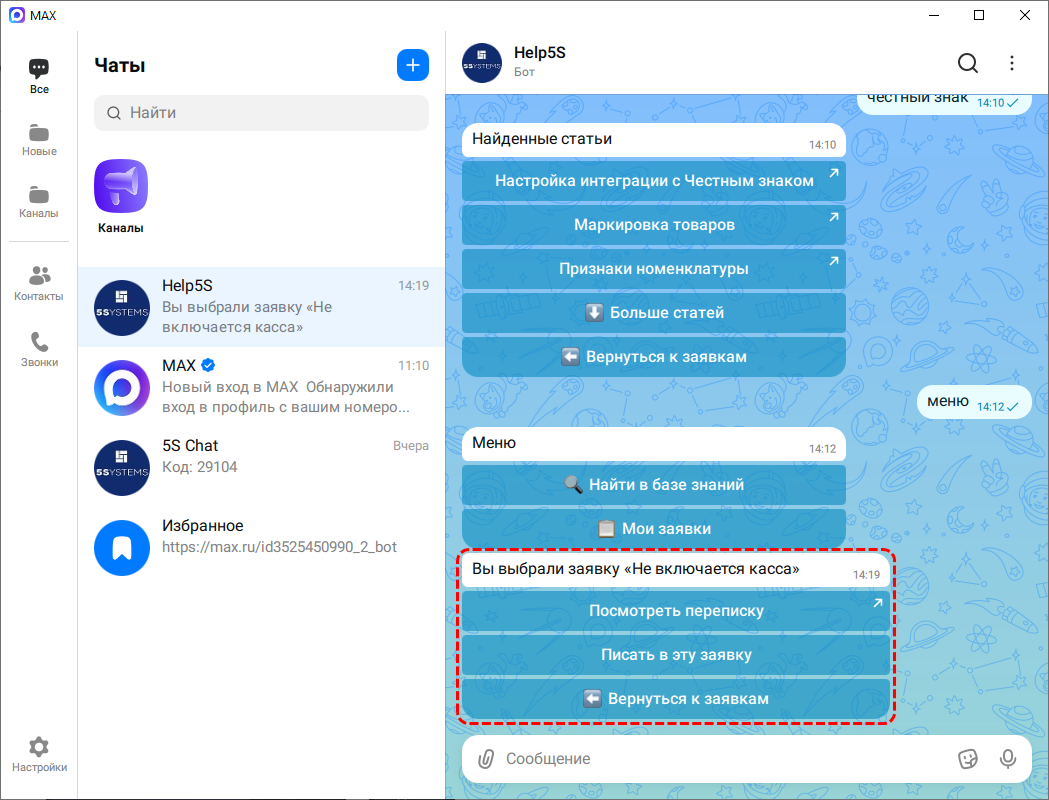The width and height of the screenshot is (1049, 800).
Task: Click Вернуться к заявкам under selected request
Action: coord(676,699)
